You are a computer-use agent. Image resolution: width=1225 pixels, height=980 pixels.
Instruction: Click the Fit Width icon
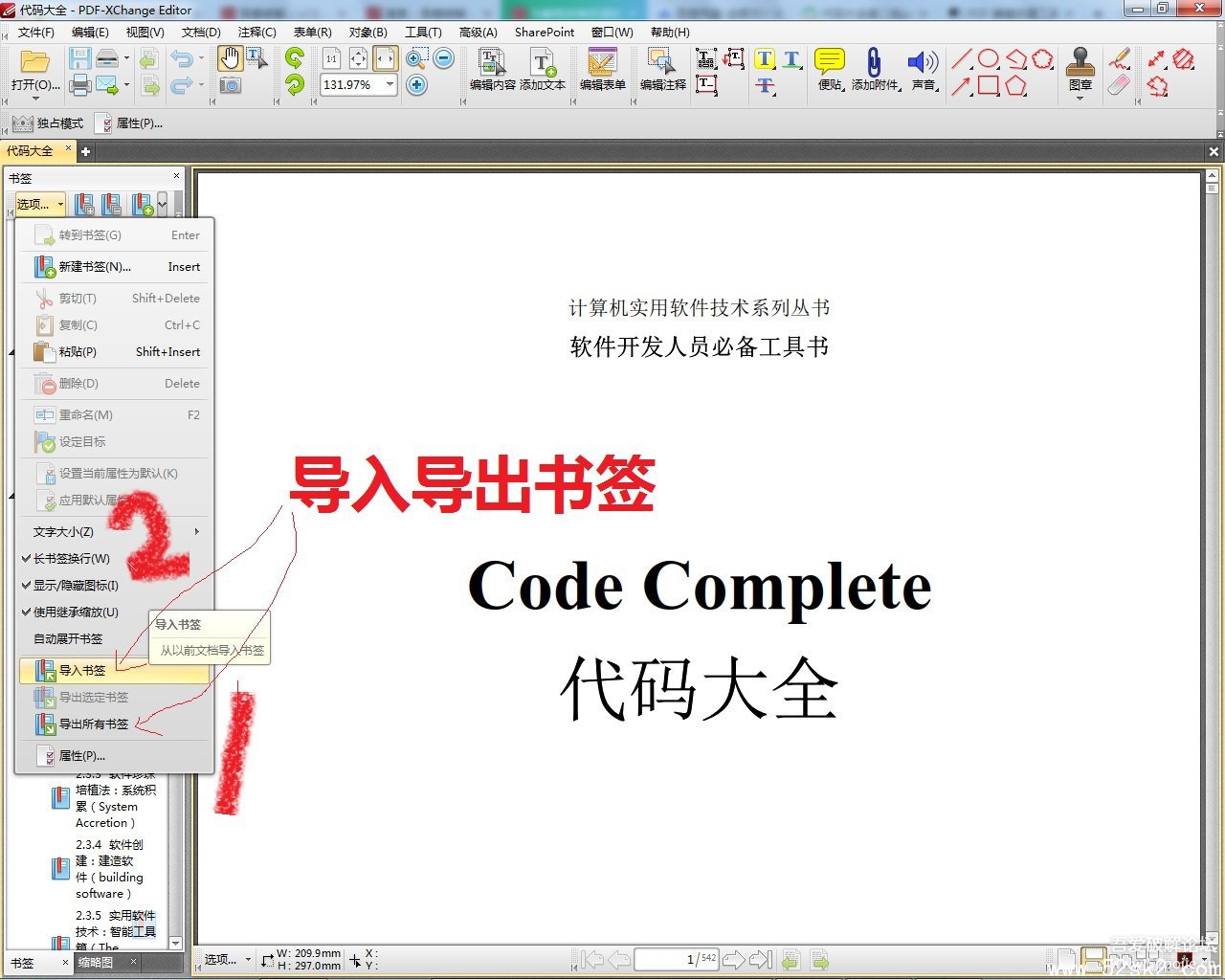point(385,59)
